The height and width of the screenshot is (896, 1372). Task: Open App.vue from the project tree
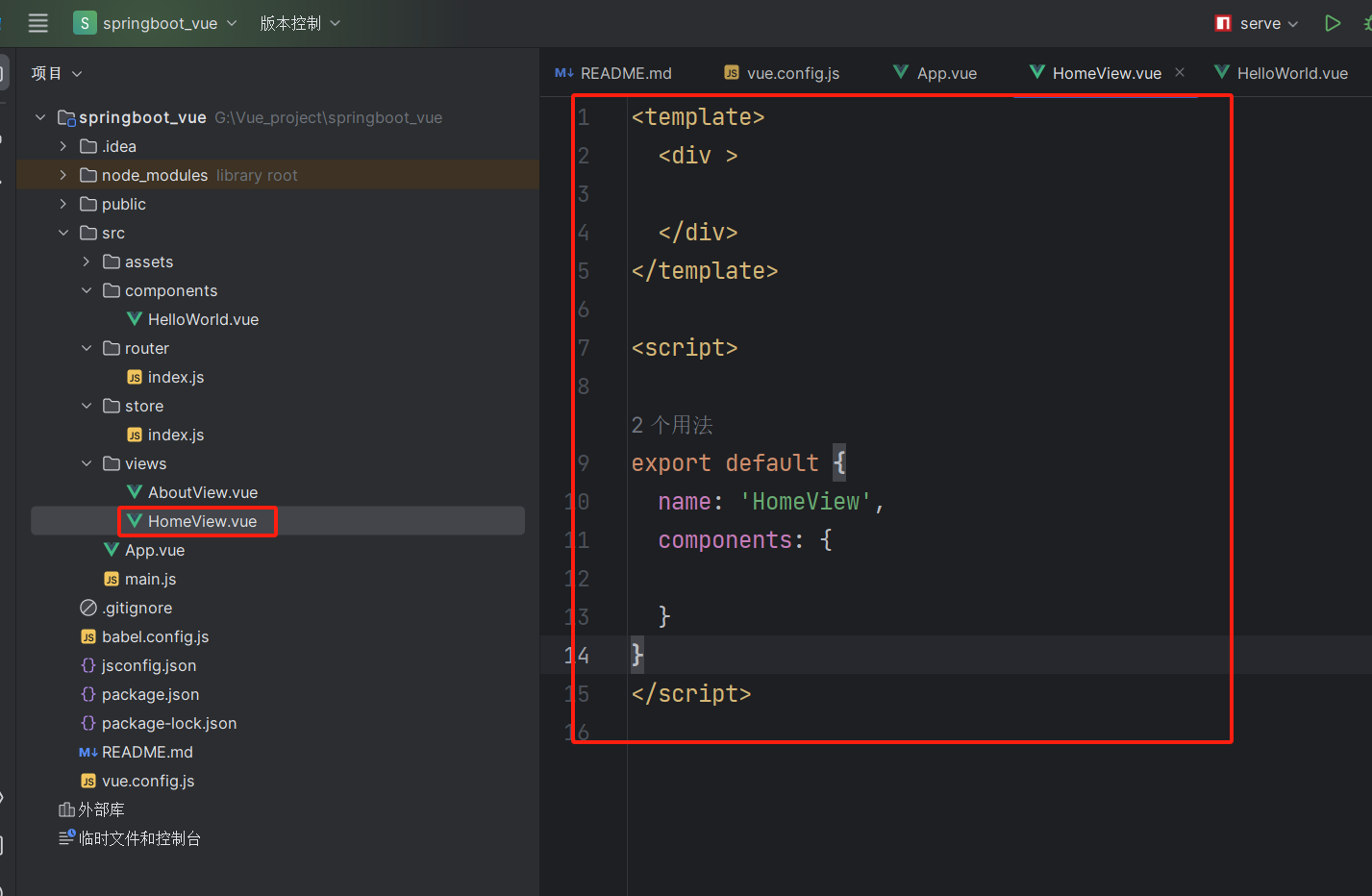click(x=155, y=550)
